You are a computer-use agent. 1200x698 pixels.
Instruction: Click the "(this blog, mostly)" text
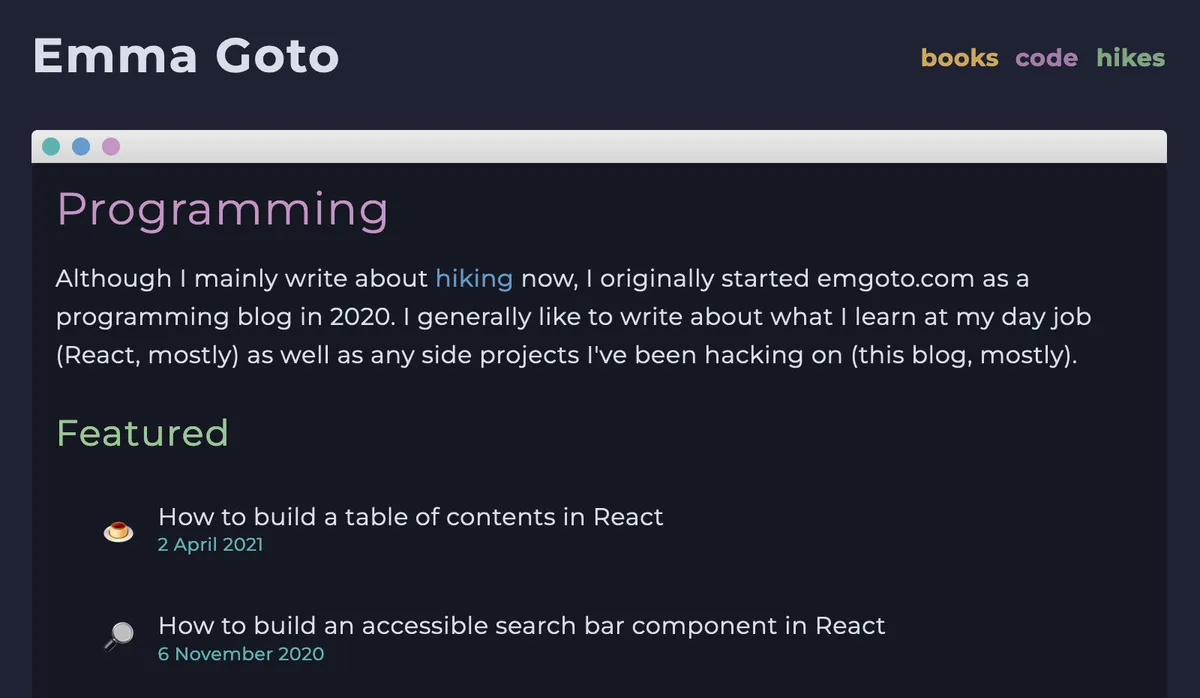962,354
